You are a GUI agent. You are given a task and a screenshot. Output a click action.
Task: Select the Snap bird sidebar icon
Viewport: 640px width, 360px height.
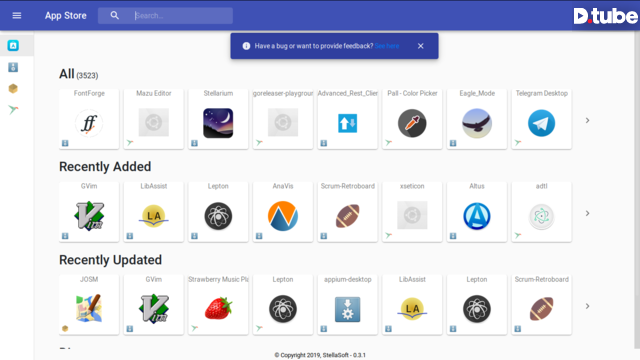(13, 109)
